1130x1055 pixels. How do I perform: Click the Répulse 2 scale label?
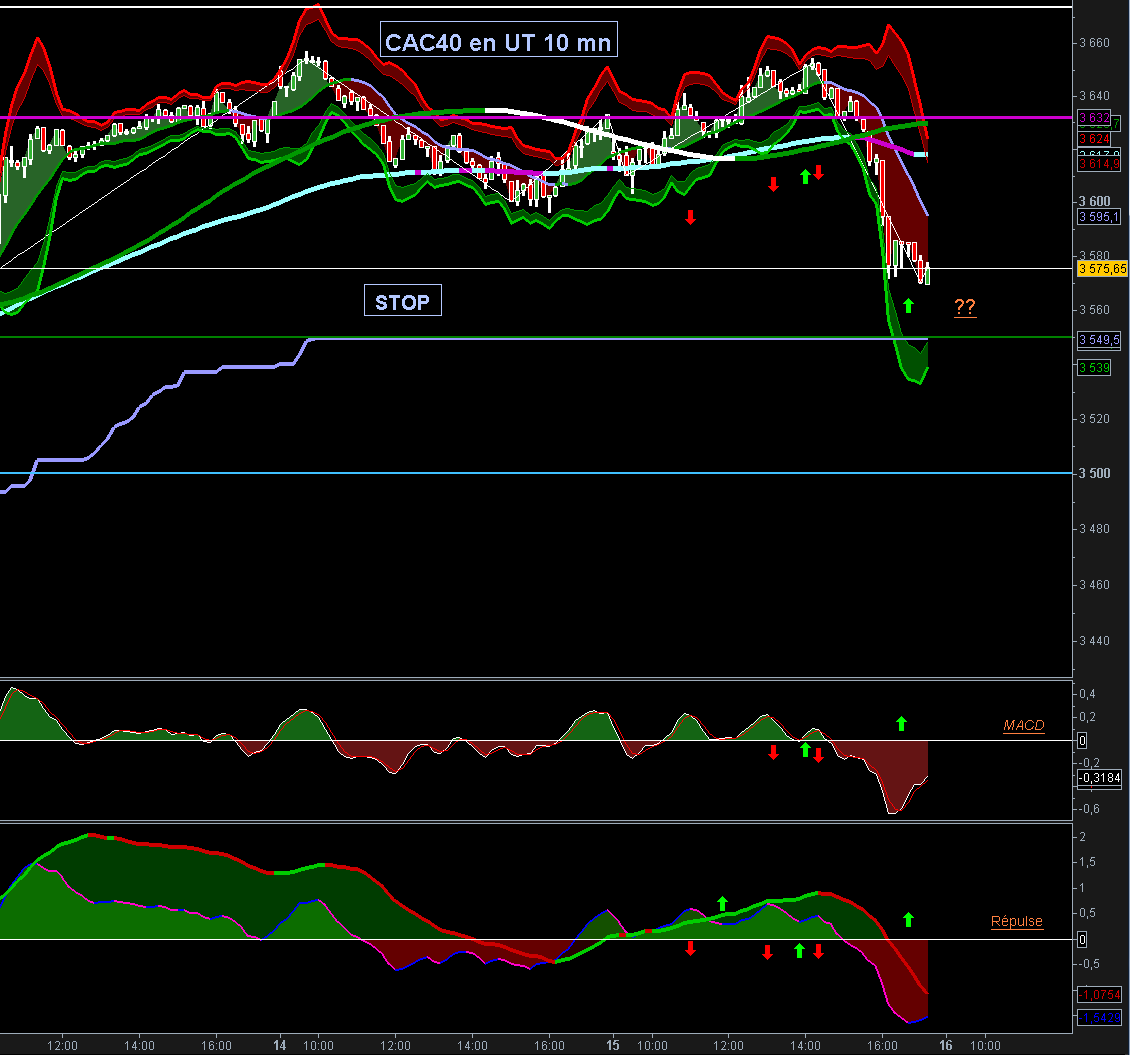1082,837
